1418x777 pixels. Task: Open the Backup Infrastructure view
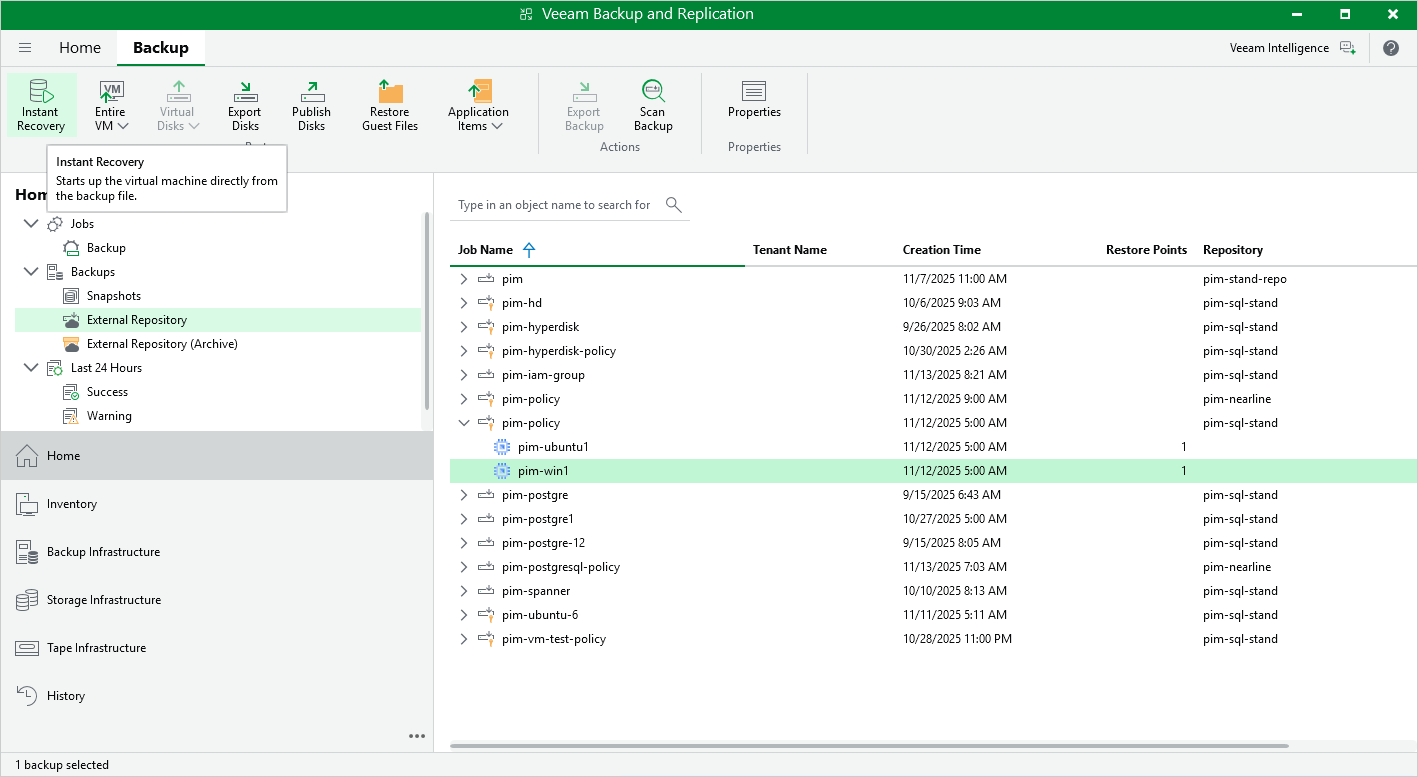(x=217, y=552)
